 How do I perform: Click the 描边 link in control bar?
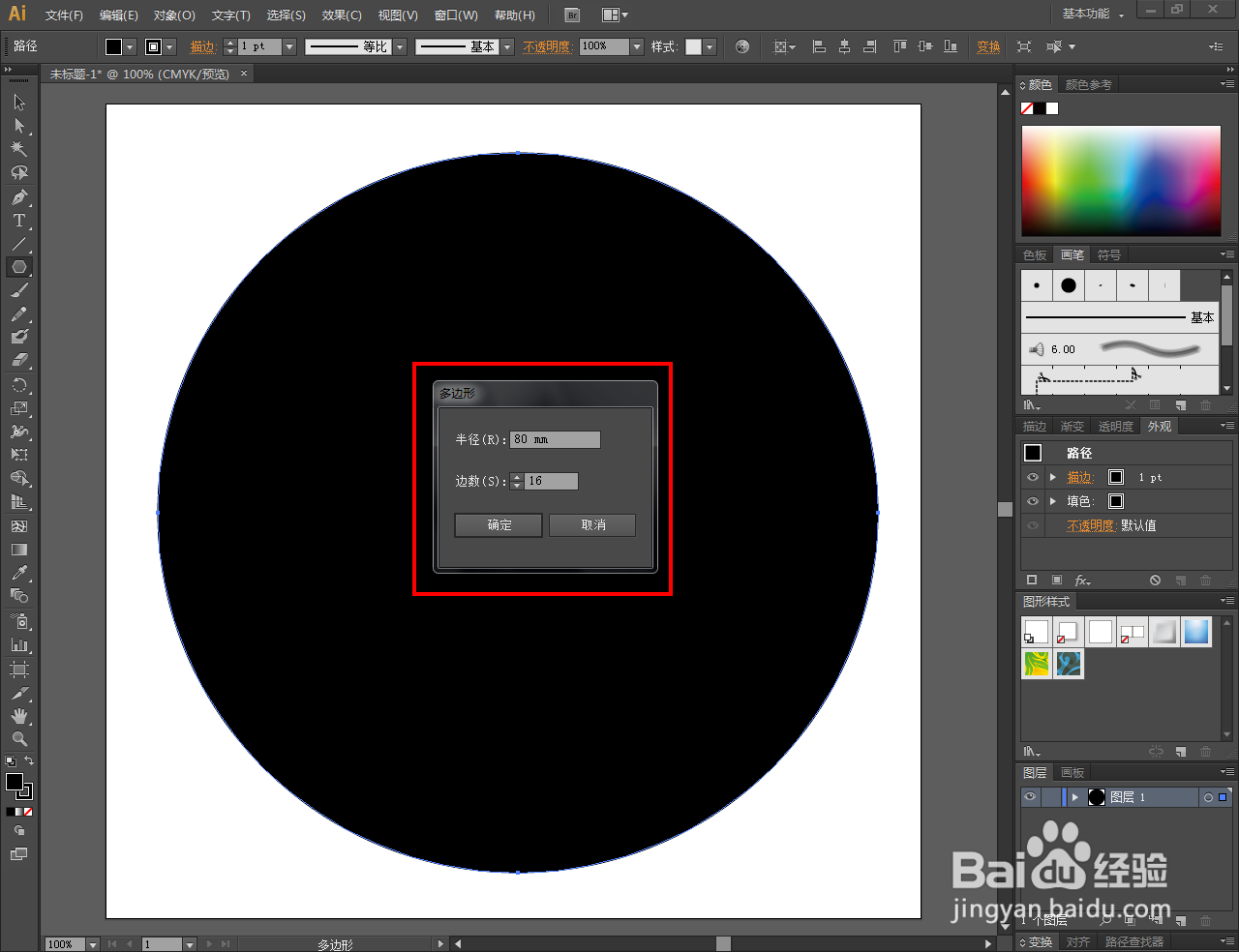[x=202, y=46]
